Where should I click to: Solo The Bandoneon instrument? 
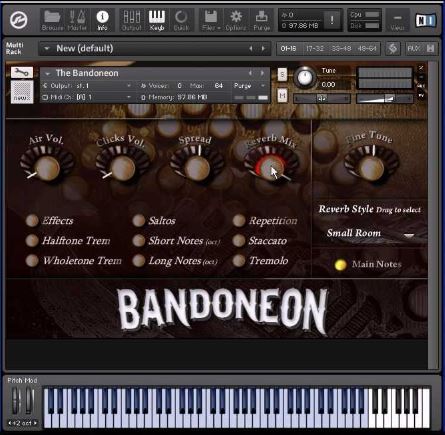[282, 74]
